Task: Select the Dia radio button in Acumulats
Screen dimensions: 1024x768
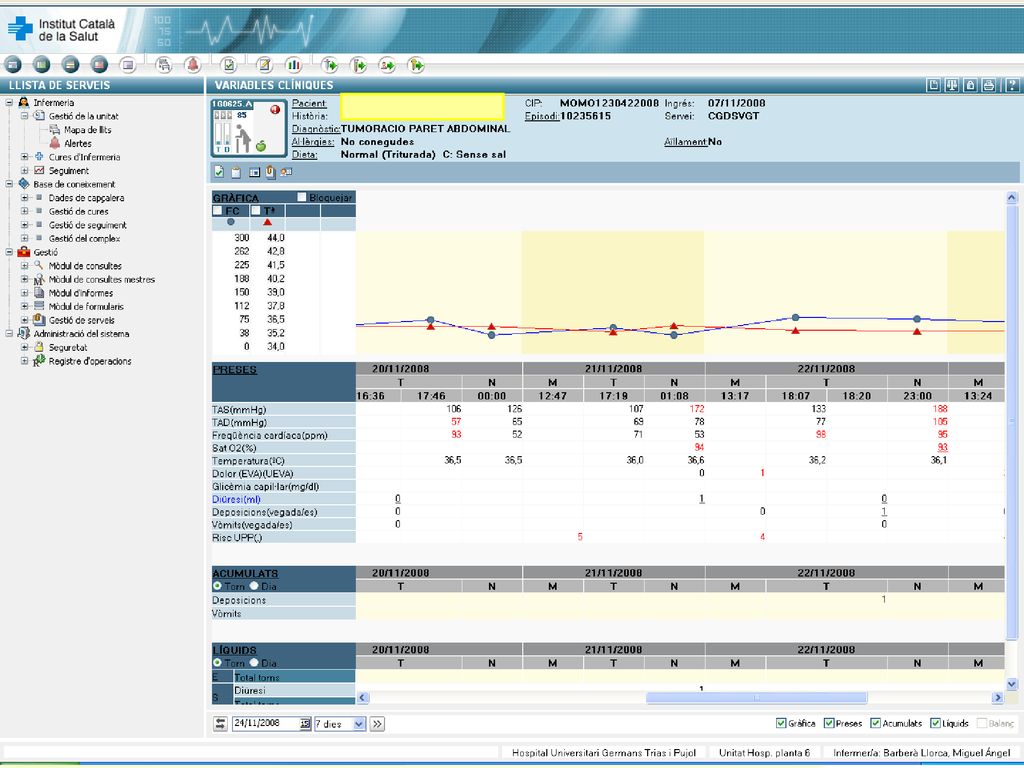Action: [254, 586]
